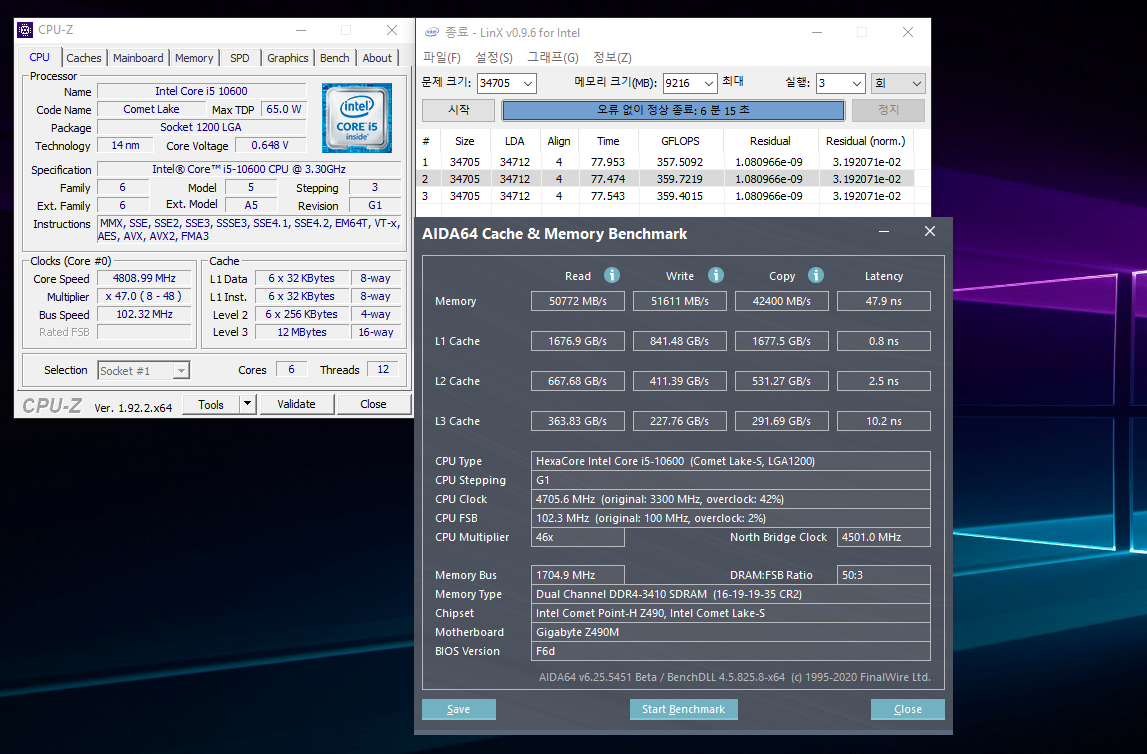Switch to the Bench tab
The height and width of the screenshot is (754, 1147).
pos(335,58)
